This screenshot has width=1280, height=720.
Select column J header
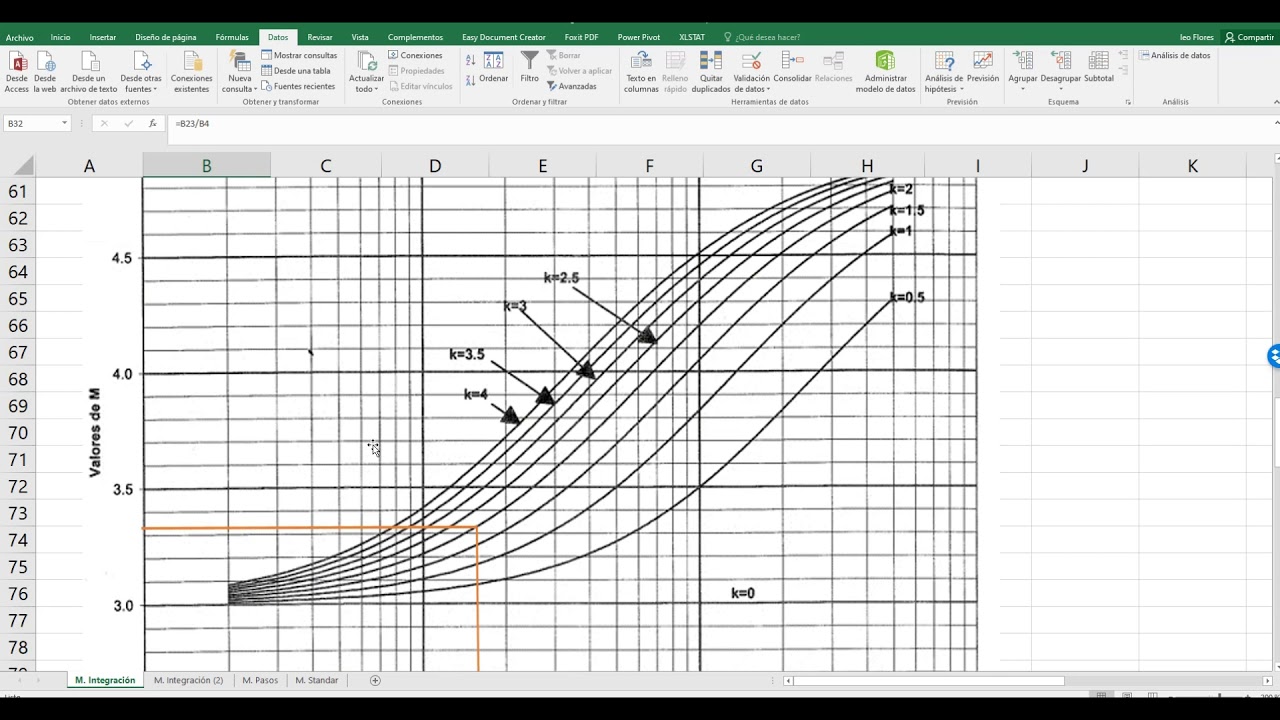pyautogui.click(x=1085, y=166)
